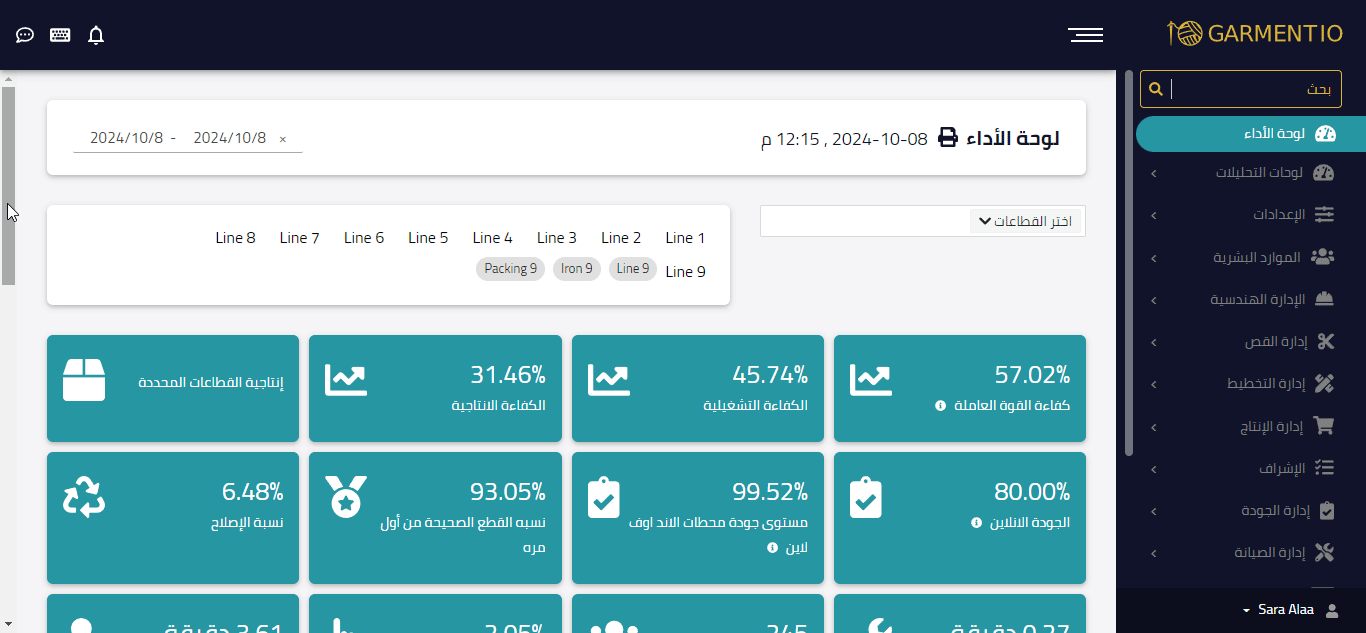Screen dimensions: 1366x633
Task: Expand إدارة الجودة submenu chevron
Action: [x=1154, y=511]
